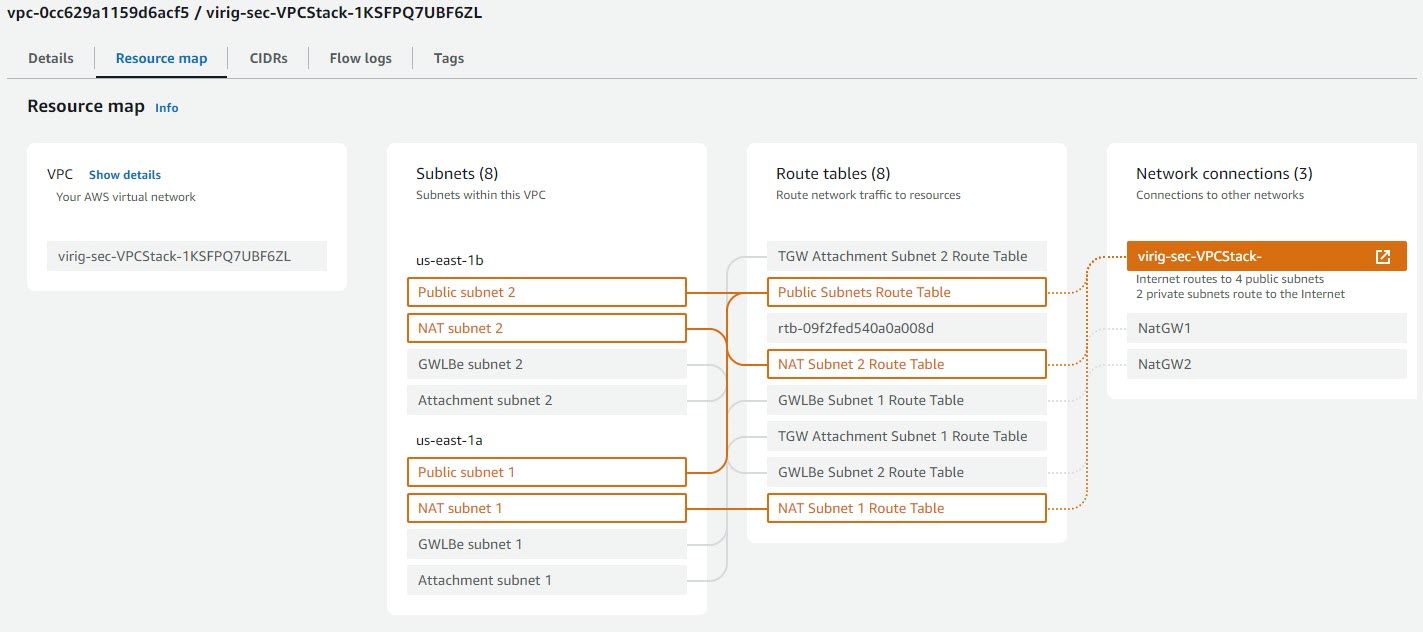Click the Info link beside Resource map

166,107
